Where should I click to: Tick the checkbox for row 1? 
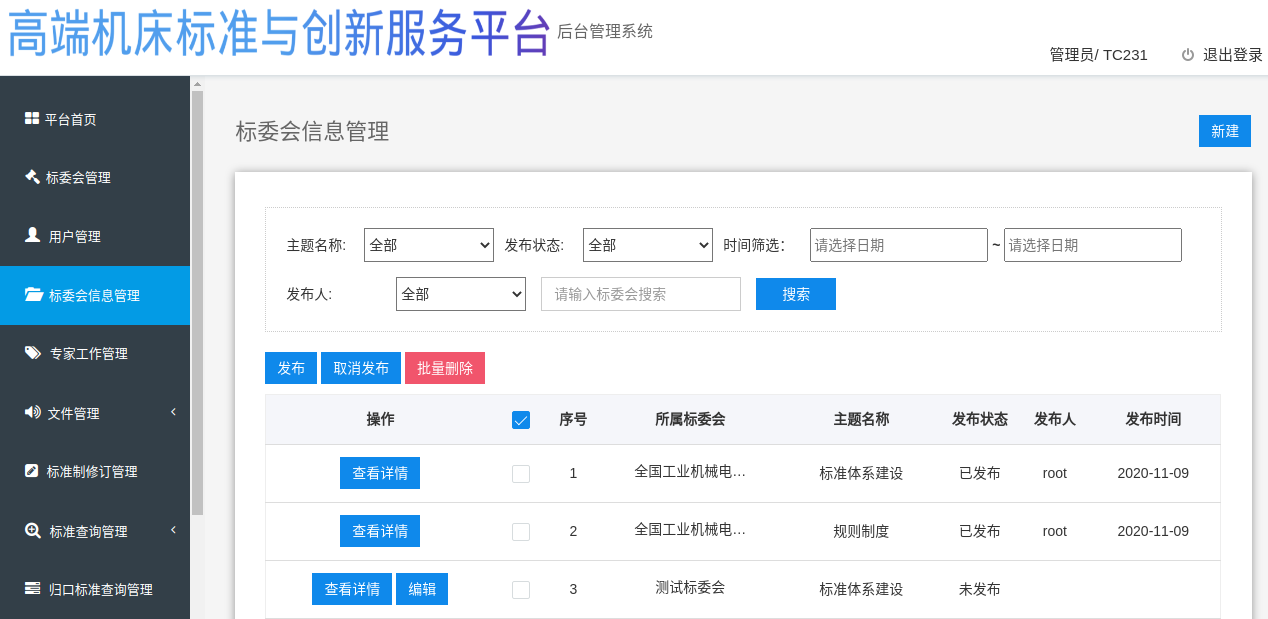(521, 474)
